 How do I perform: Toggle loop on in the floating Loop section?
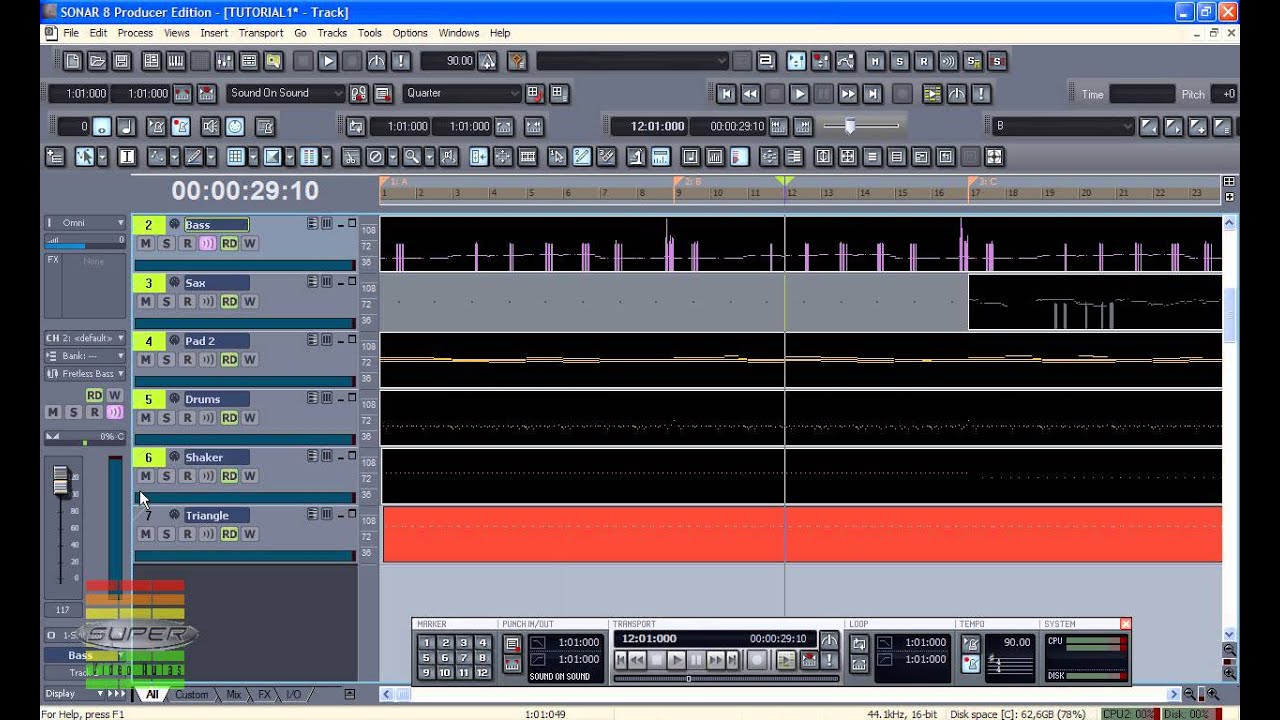pyautogui.click(x=859, y=643)
